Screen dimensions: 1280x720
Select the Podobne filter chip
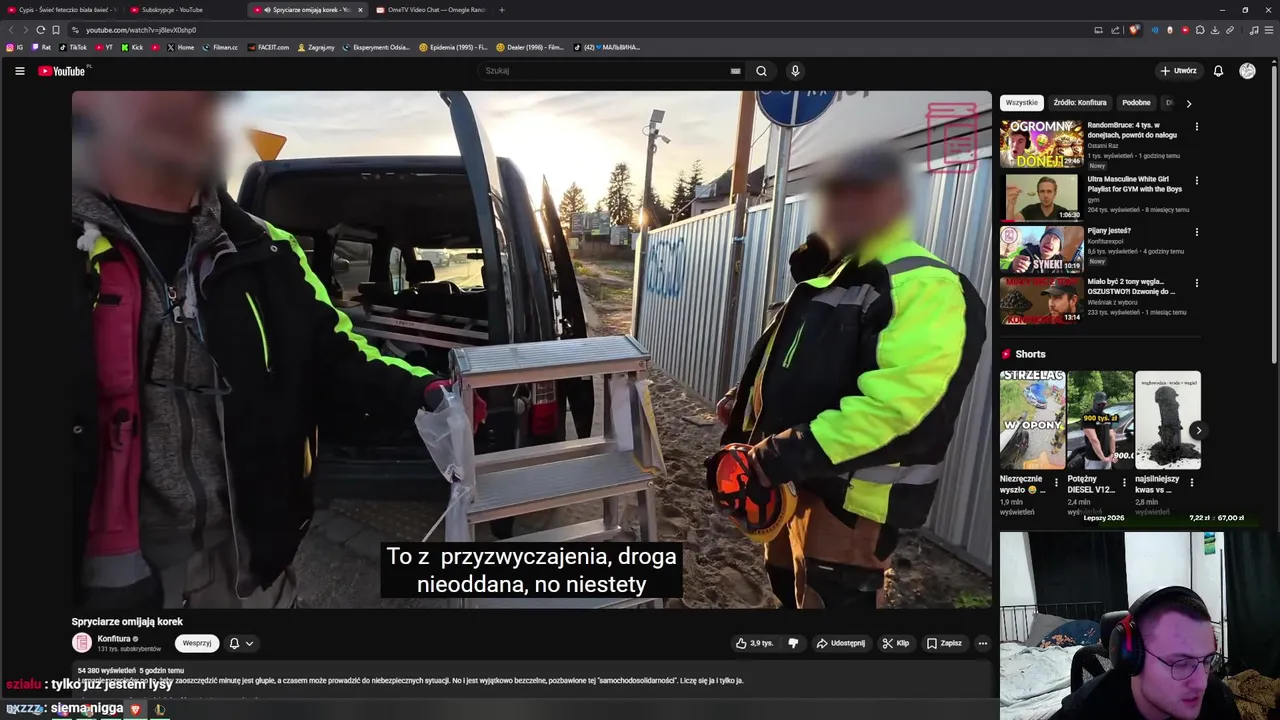tap(1136, 103)
